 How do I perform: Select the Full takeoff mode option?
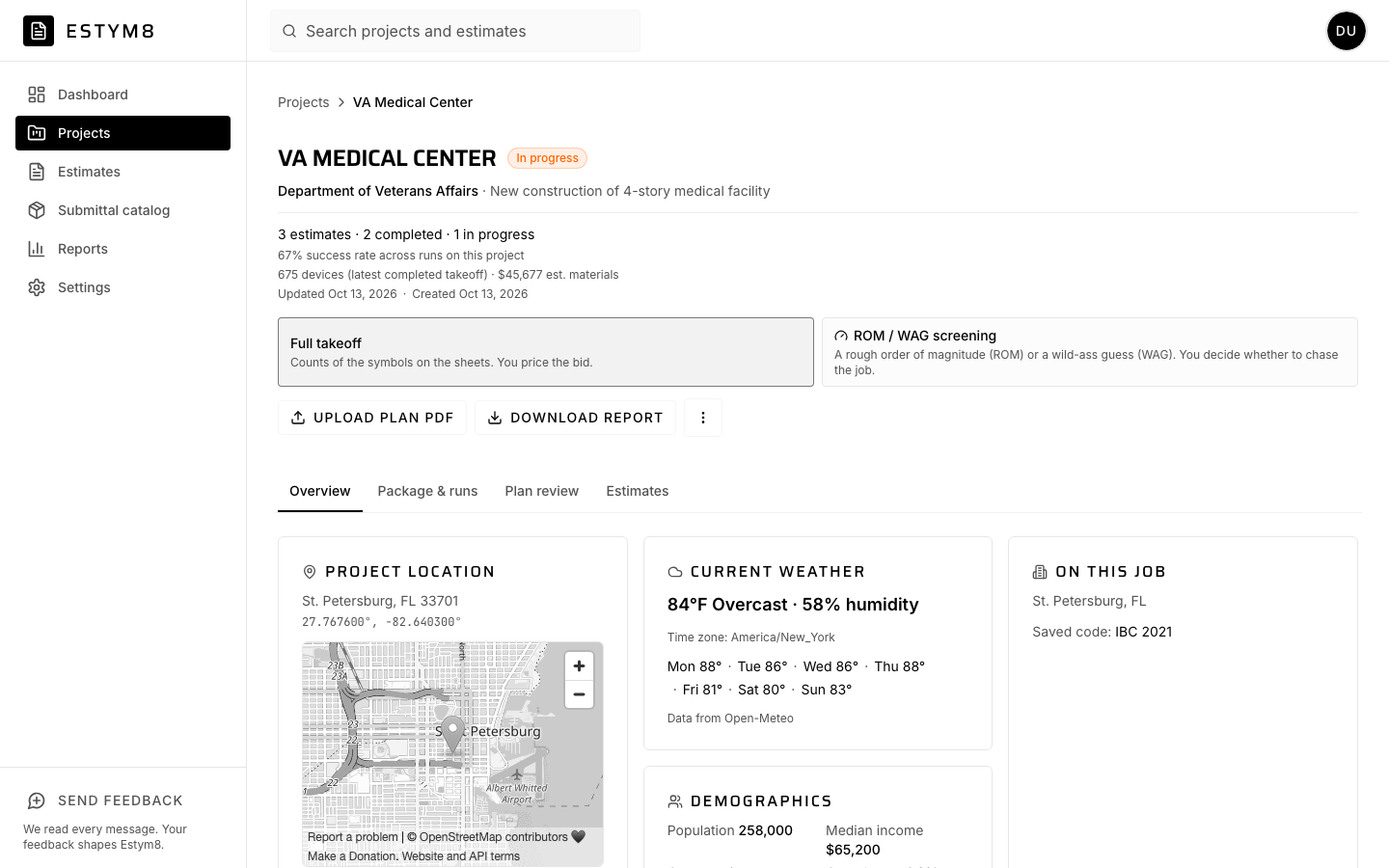(x=546, y=352)
